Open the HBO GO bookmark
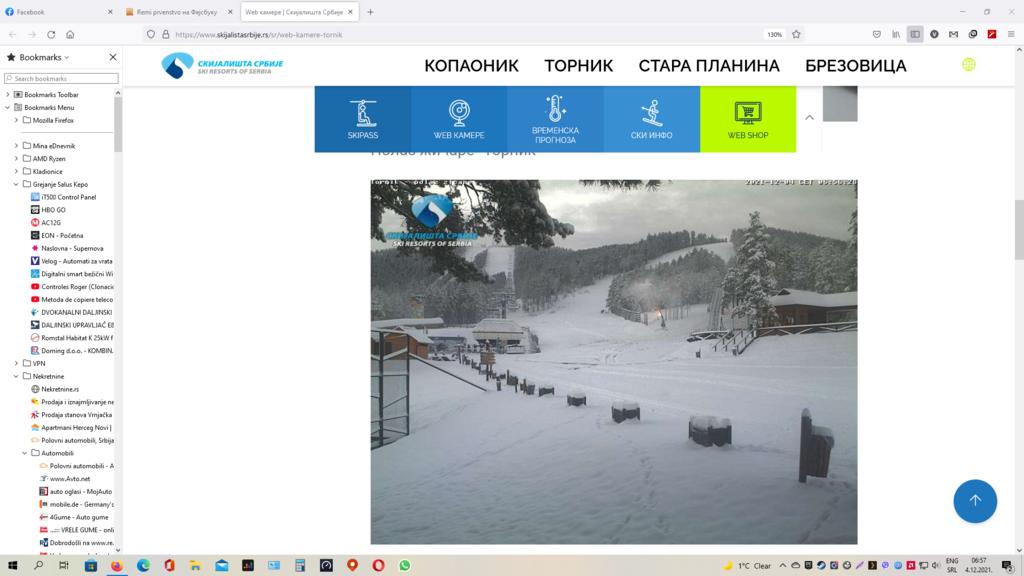 click(53, 210)
